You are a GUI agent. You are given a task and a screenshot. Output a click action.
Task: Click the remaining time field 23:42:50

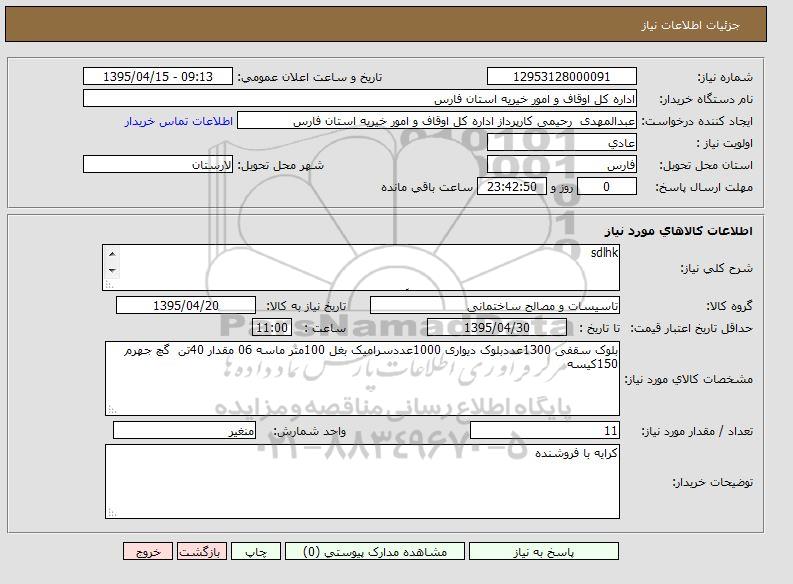[512, 187]
